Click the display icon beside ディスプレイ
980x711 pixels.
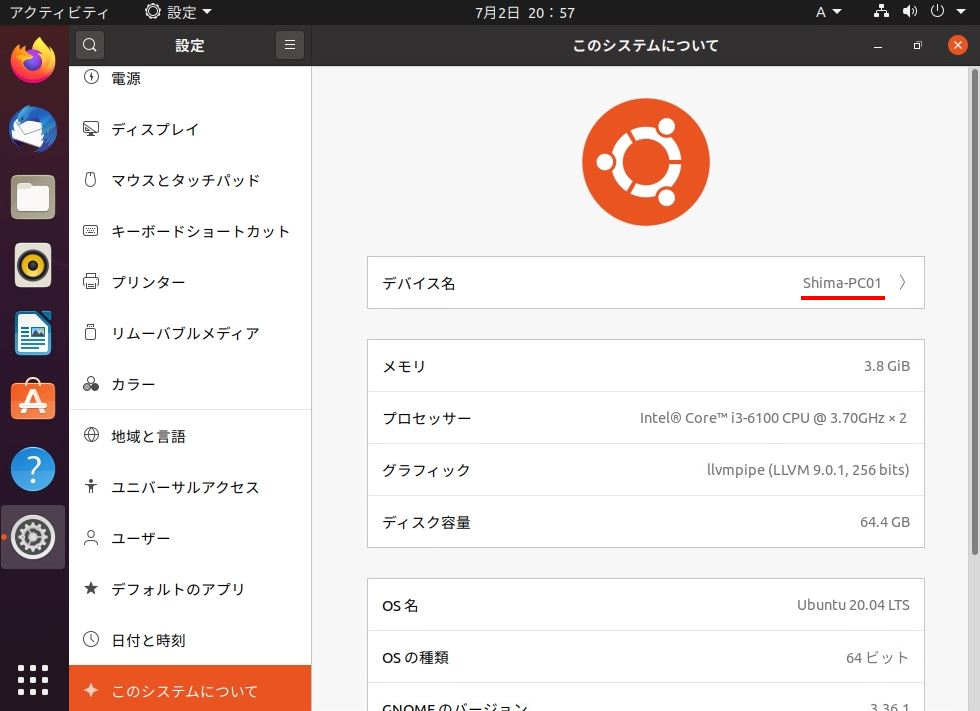(91, 129)
